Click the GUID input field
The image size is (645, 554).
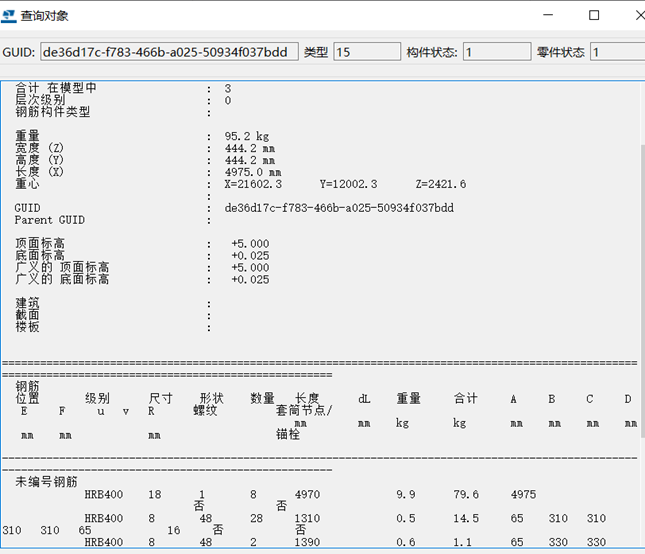pyautogui.click(x=169, y=52)
